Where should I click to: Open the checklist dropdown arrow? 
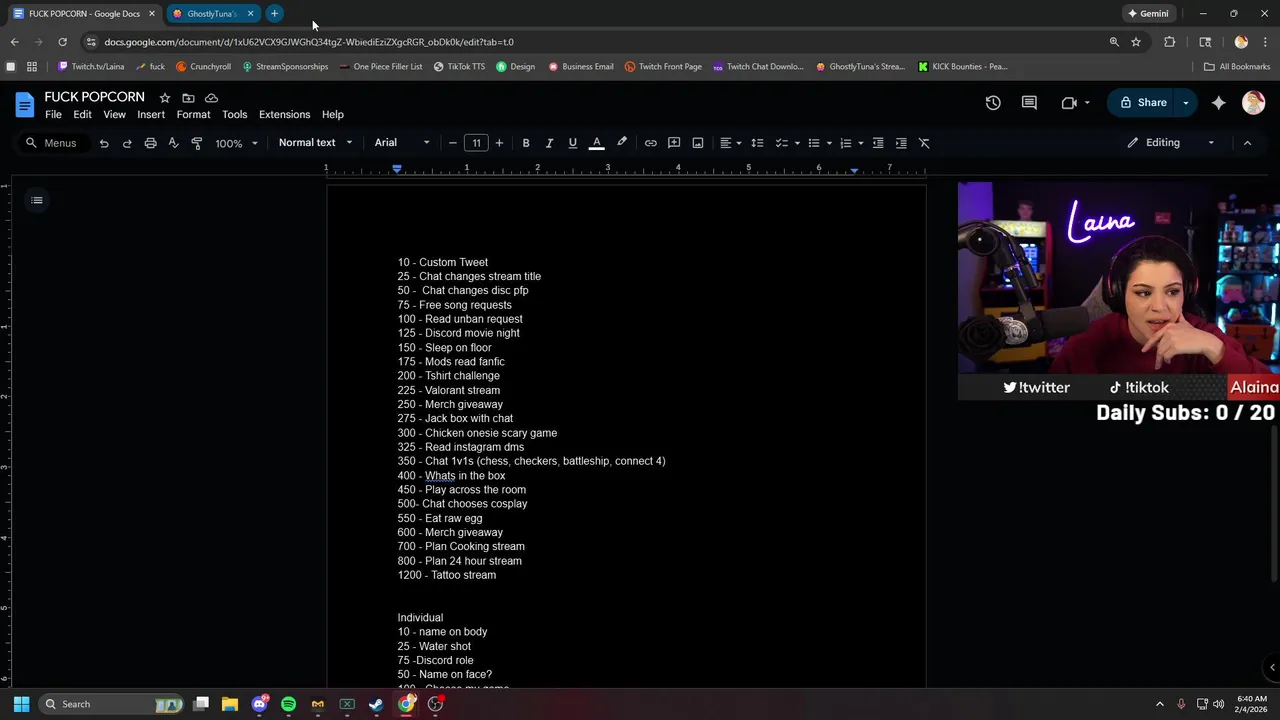(797, 143)
